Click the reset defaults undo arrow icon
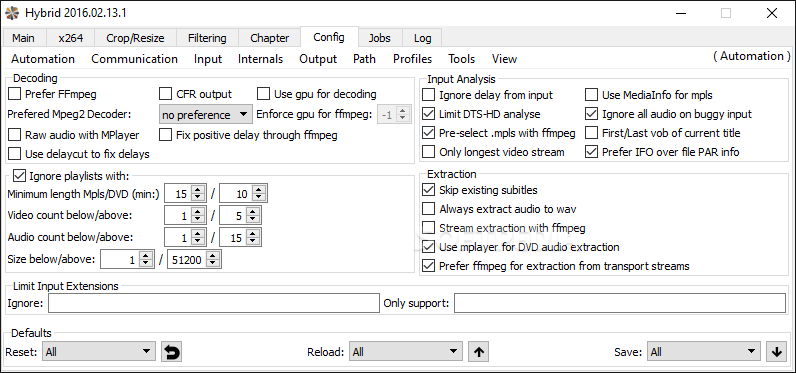This screenshot has height=373, width=796. tap(172, 352)
